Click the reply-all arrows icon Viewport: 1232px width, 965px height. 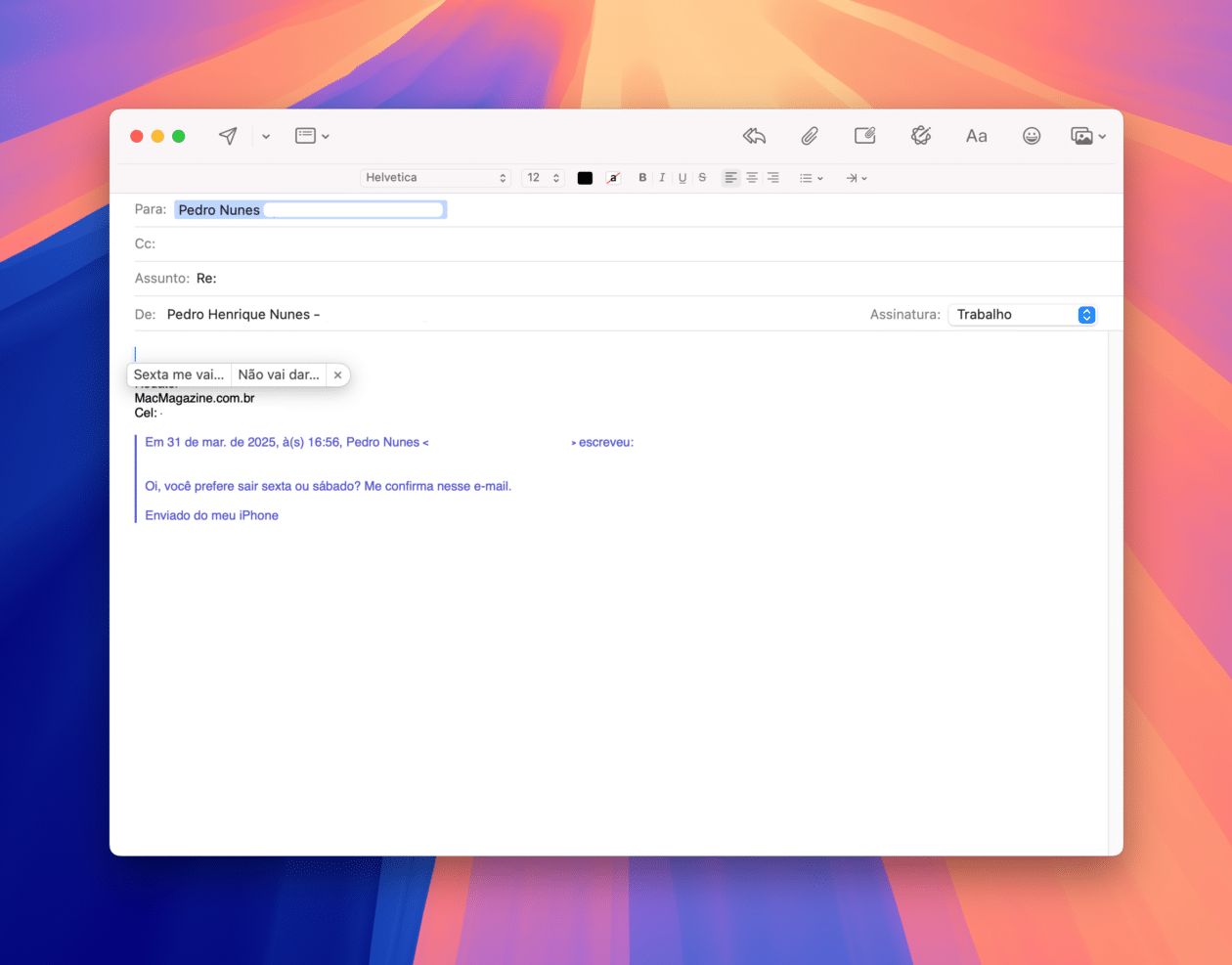coord(754,136)
